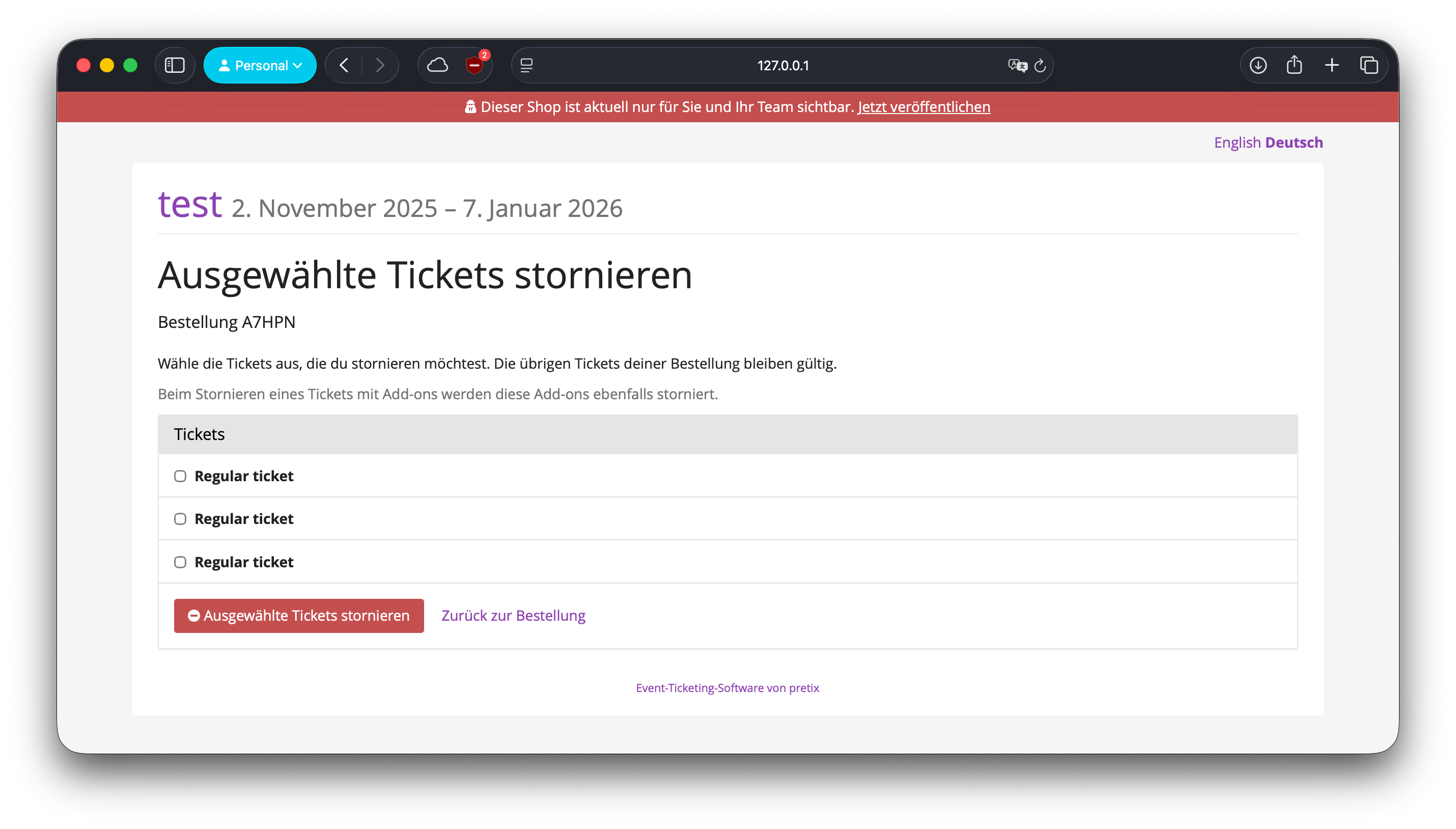Click the translate page icon

pos(1017,66)
